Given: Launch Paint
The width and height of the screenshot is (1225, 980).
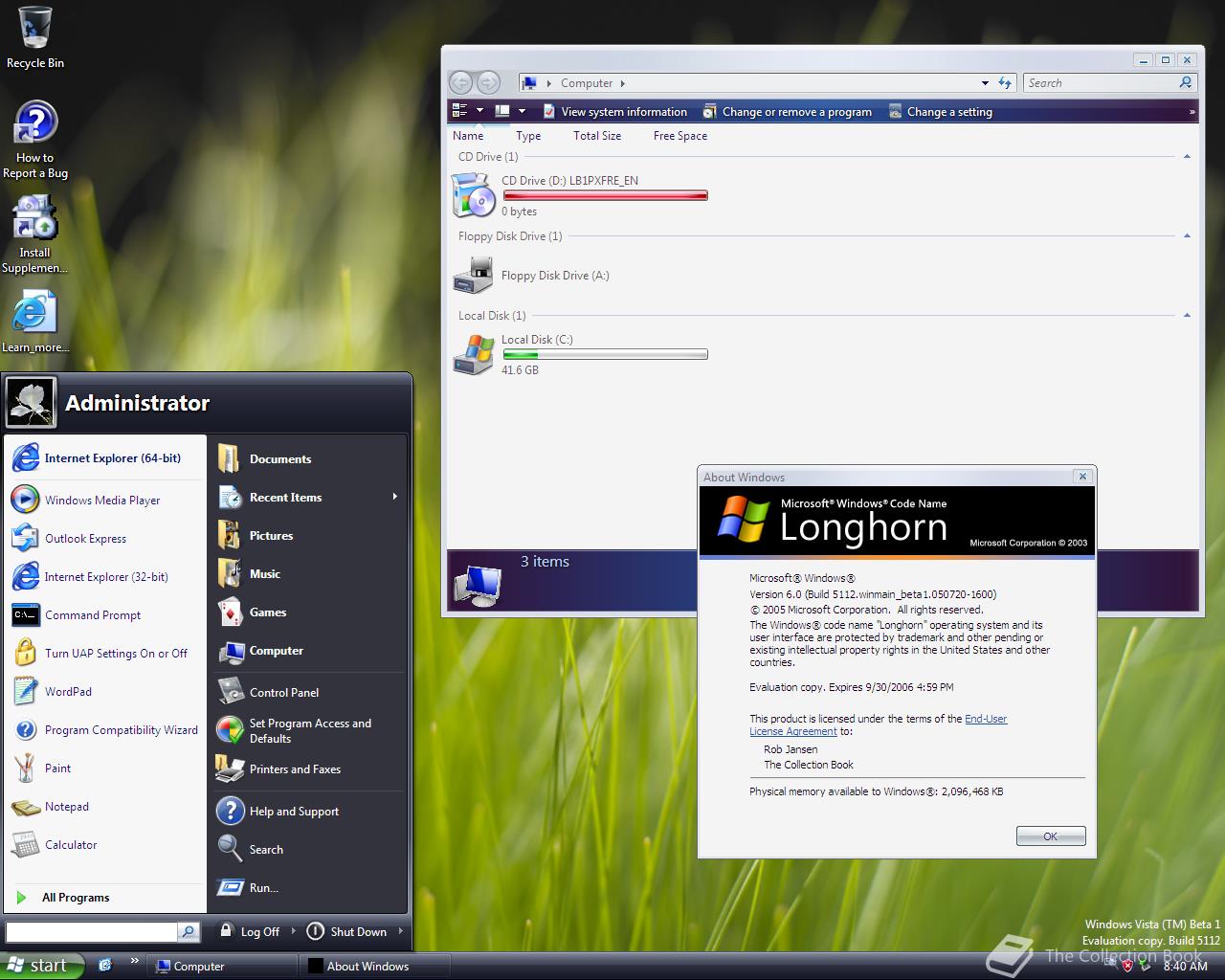Looking at the screenshot, I should (104, 768).
